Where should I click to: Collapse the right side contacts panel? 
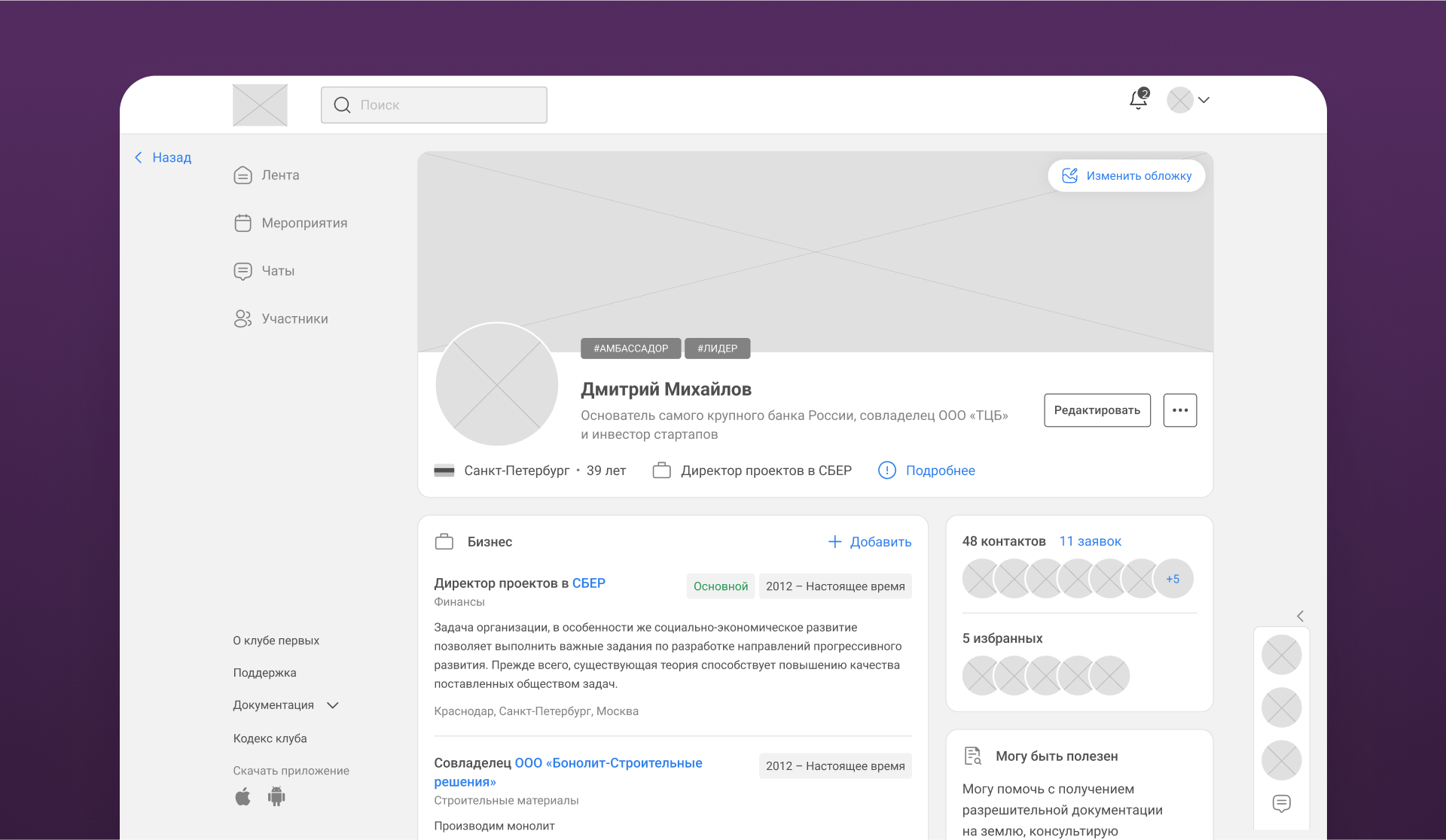click(1300, 616)
